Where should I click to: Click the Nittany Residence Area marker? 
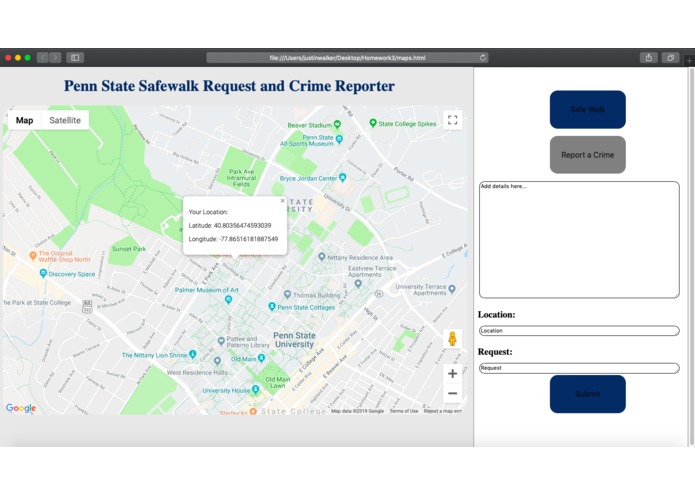coord(322,257)
